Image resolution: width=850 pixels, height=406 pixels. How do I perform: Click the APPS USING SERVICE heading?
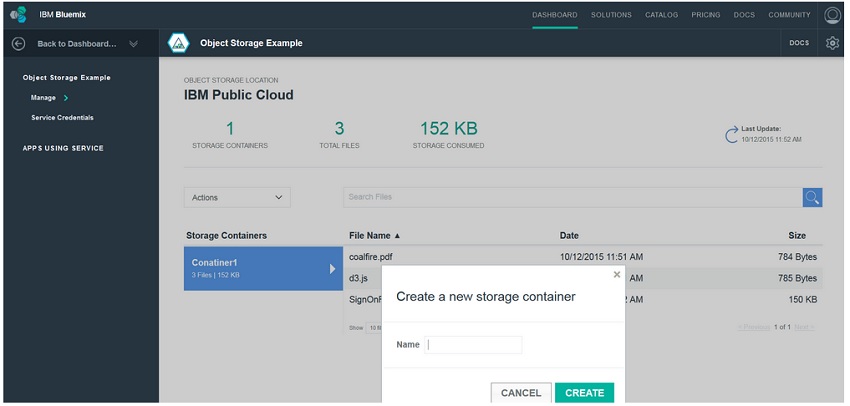(63, 148)
